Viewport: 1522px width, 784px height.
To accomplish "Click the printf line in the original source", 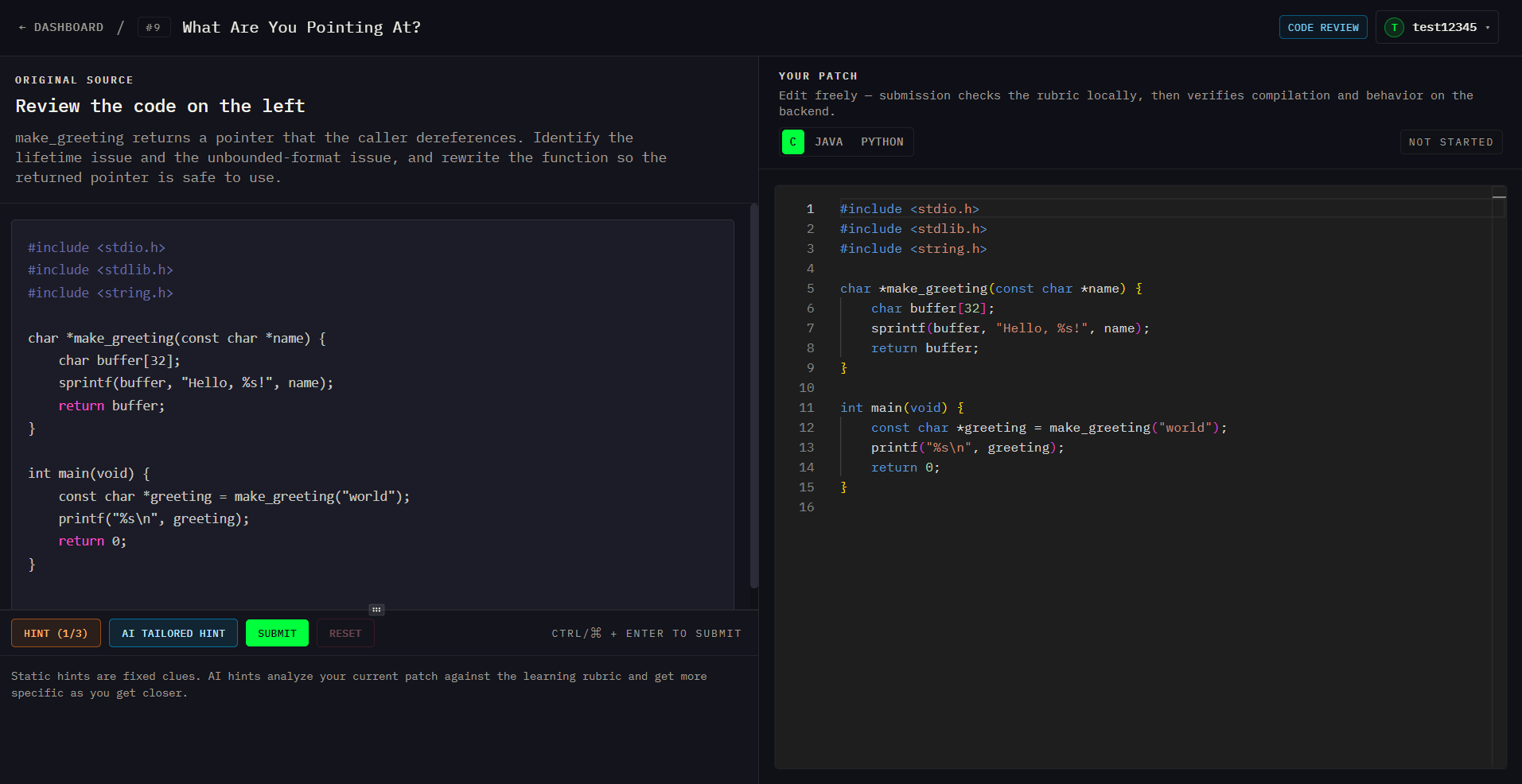I will [x=154, y=519].
